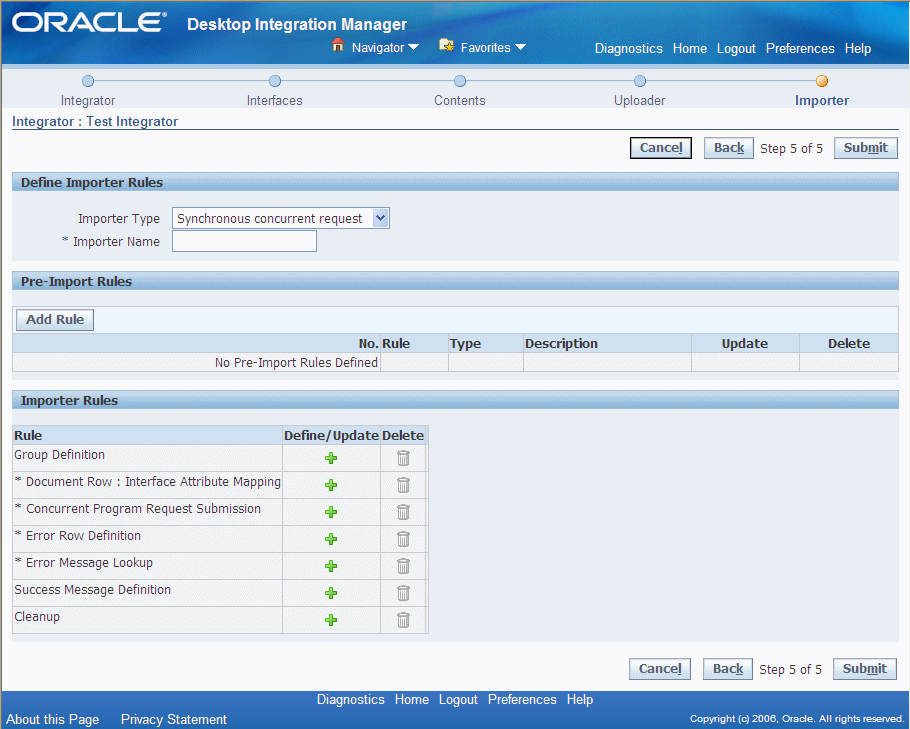Click the top Back button
910x729 pixels.
click(x=729, y=148)
